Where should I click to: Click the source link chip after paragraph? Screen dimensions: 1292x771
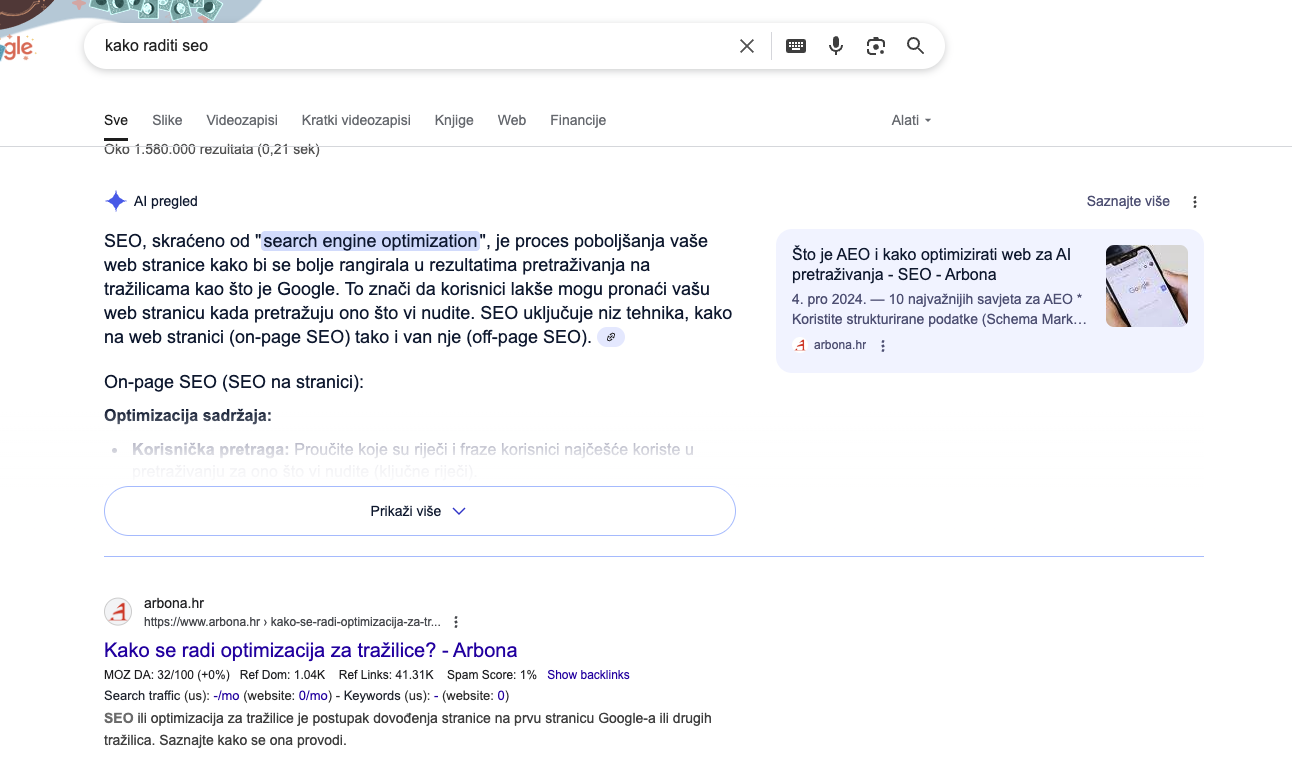click(x=611, y=337)
